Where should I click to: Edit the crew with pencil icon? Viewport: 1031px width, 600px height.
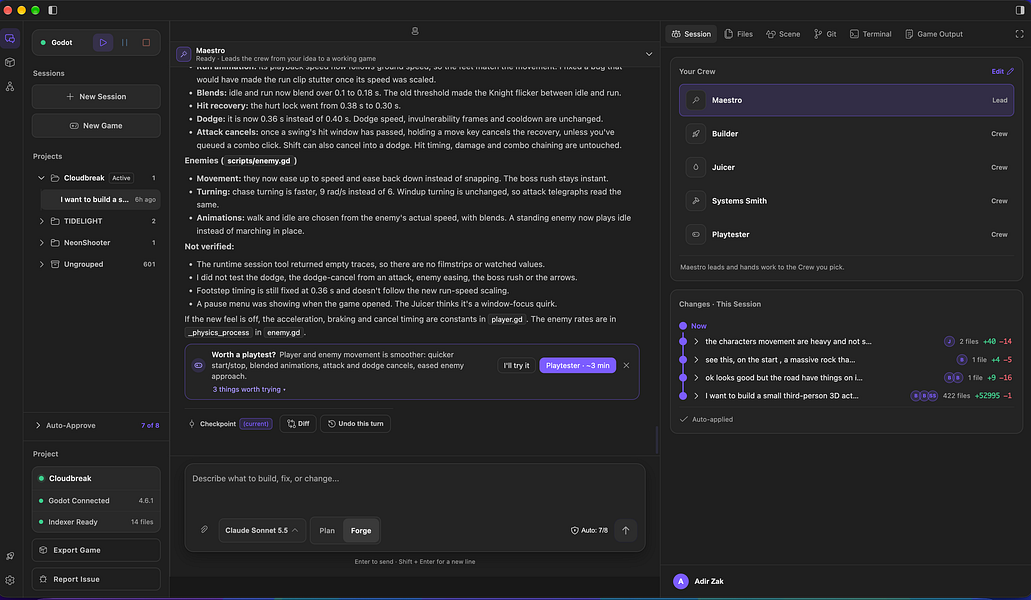point(1003,72)
